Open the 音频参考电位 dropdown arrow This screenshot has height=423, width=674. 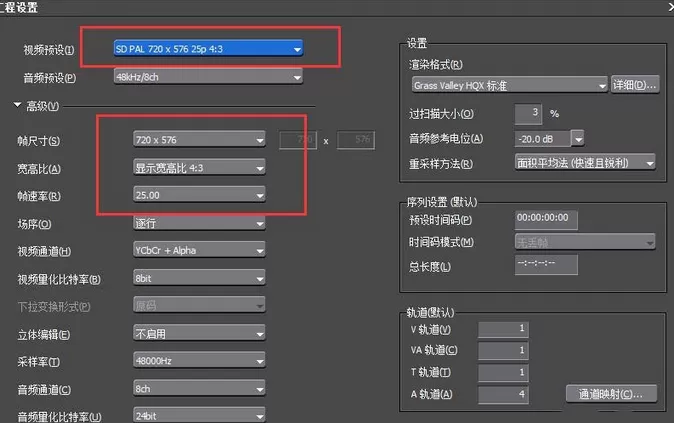pyautogui.click(x=578, y=139)
